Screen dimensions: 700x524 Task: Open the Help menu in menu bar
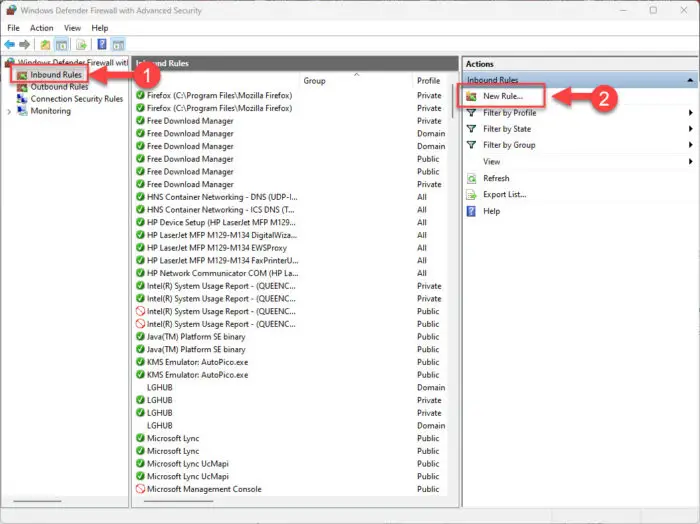[x=100, y=28]
